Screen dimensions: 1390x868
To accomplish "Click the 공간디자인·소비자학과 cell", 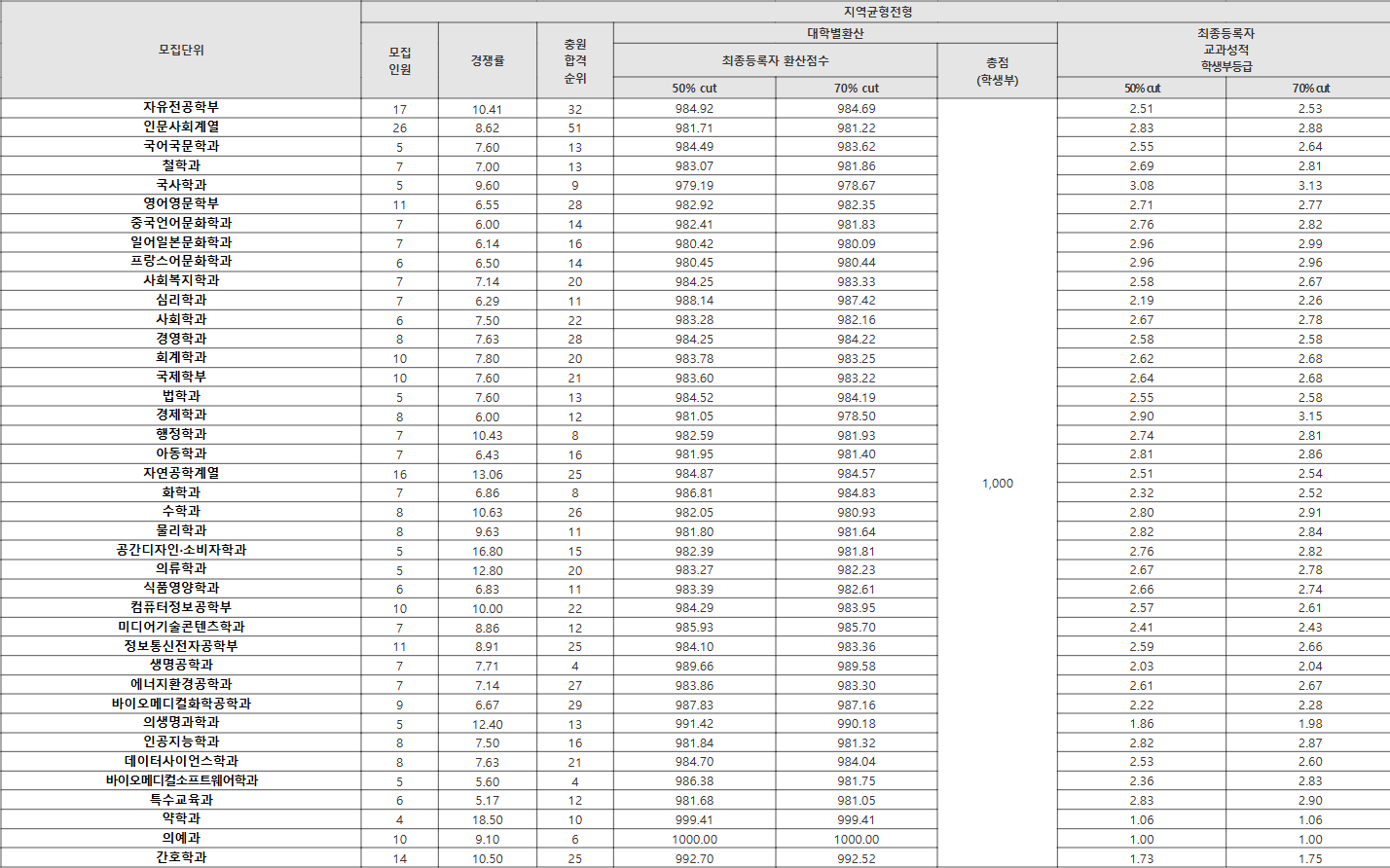I will pyautogui.click(x=181, y=550).
